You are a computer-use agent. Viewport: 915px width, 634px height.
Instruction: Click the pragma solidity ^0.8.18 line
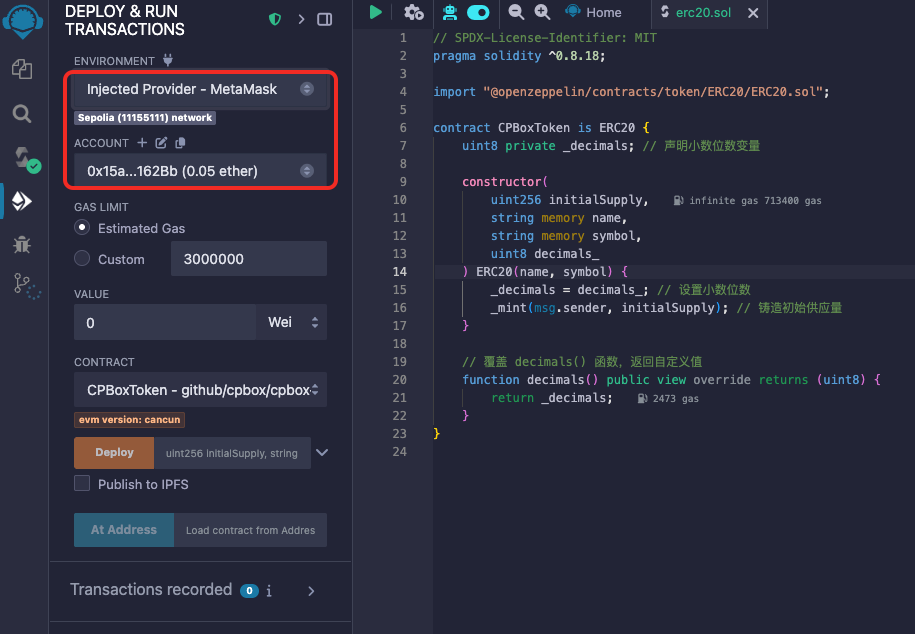tap(519, 55)
